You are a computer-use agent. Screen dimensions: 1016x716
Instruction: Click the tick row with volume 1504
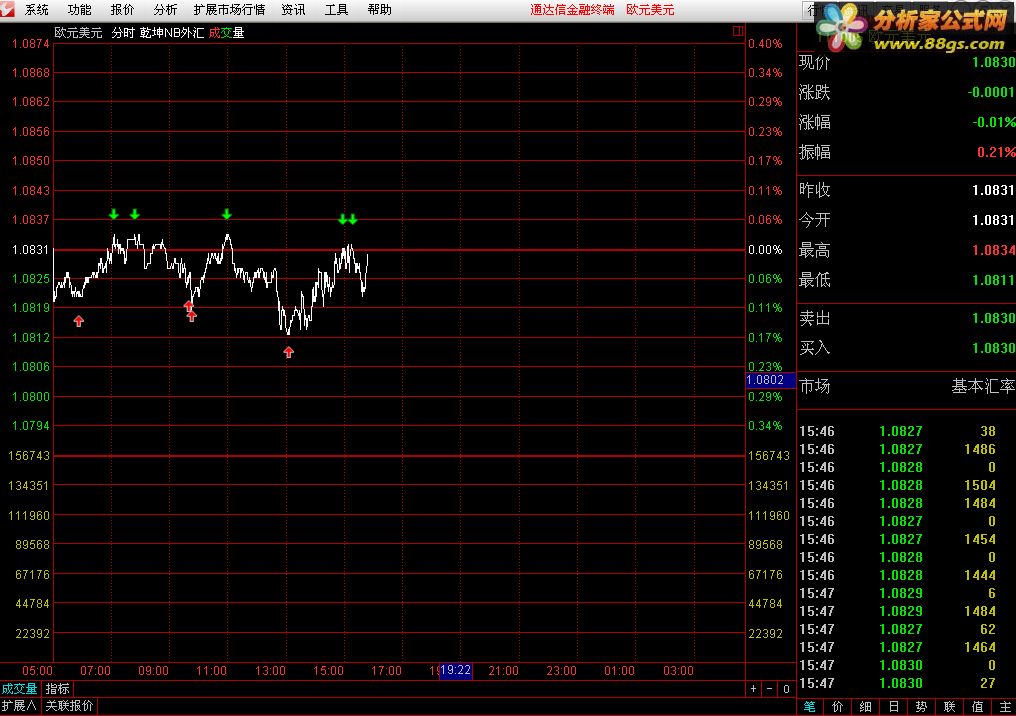pos(906,485)
